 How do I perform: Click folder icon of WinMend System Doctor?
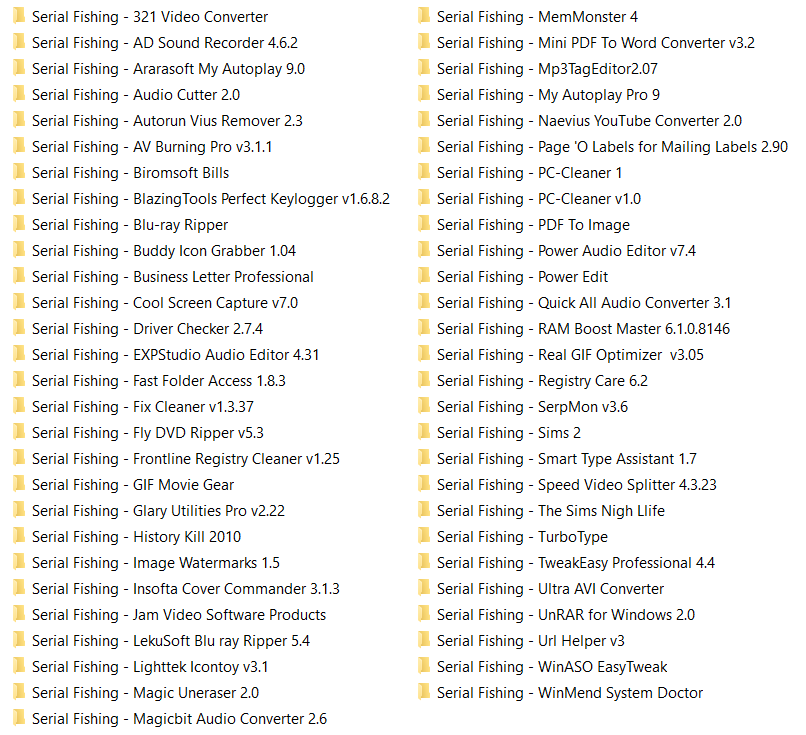click(424, 692)
